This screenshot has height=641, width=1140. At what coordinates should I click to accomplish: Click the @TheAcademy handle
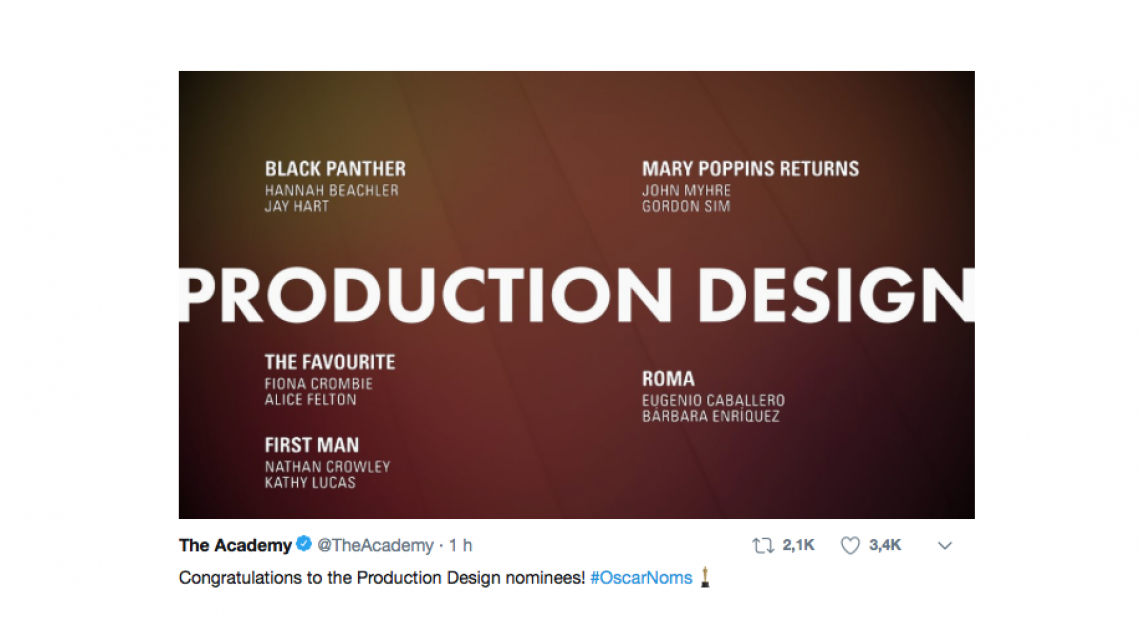click(375, 546)
